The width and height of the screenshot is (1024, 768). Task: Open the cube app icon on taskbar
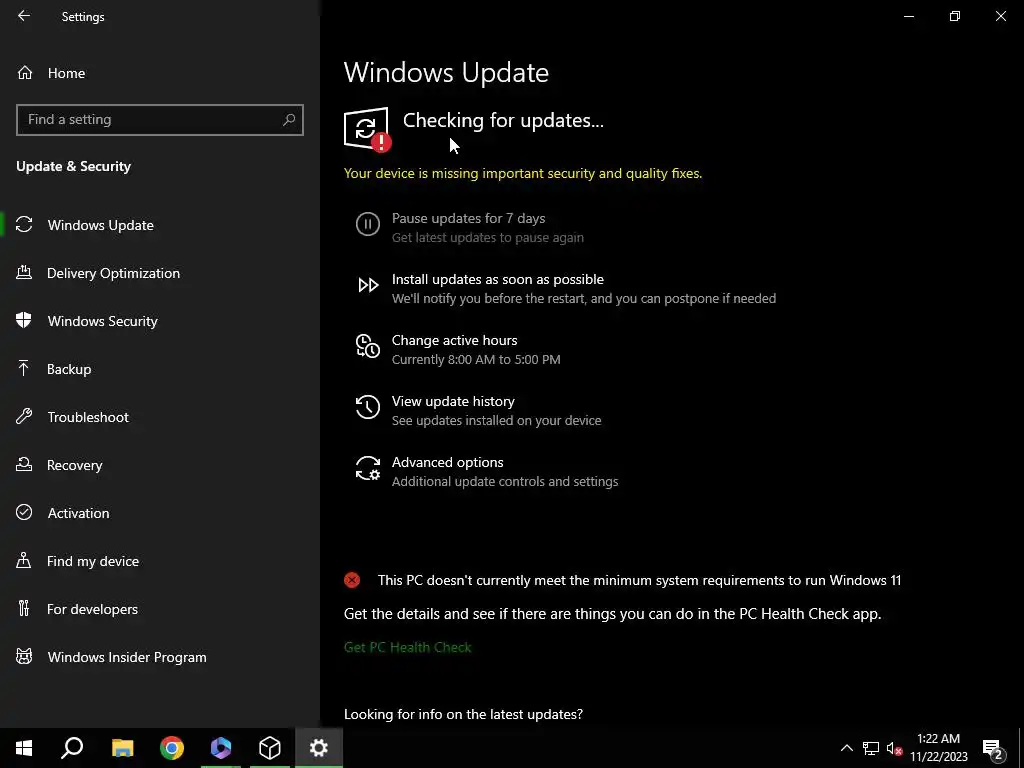pos(270,748)
